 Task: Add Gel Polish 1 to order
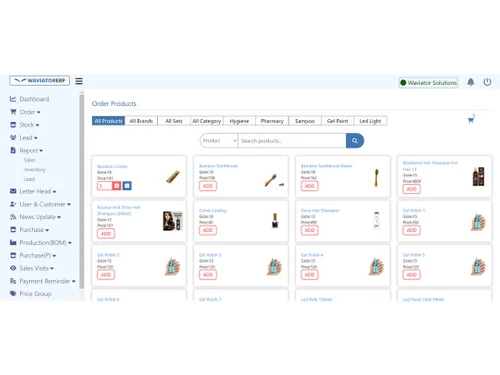412,230
